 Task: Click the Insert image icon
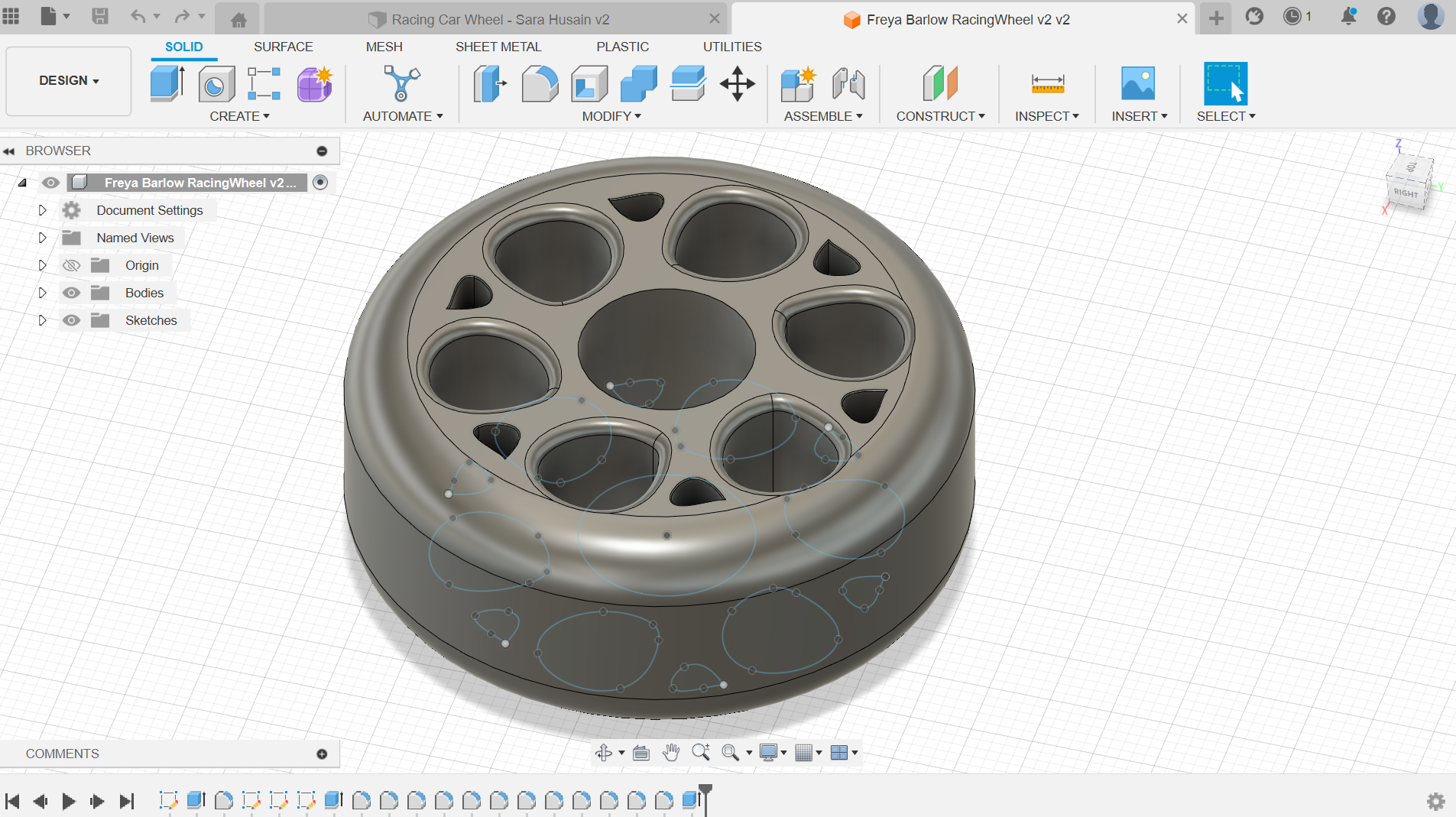(1138, 83)
